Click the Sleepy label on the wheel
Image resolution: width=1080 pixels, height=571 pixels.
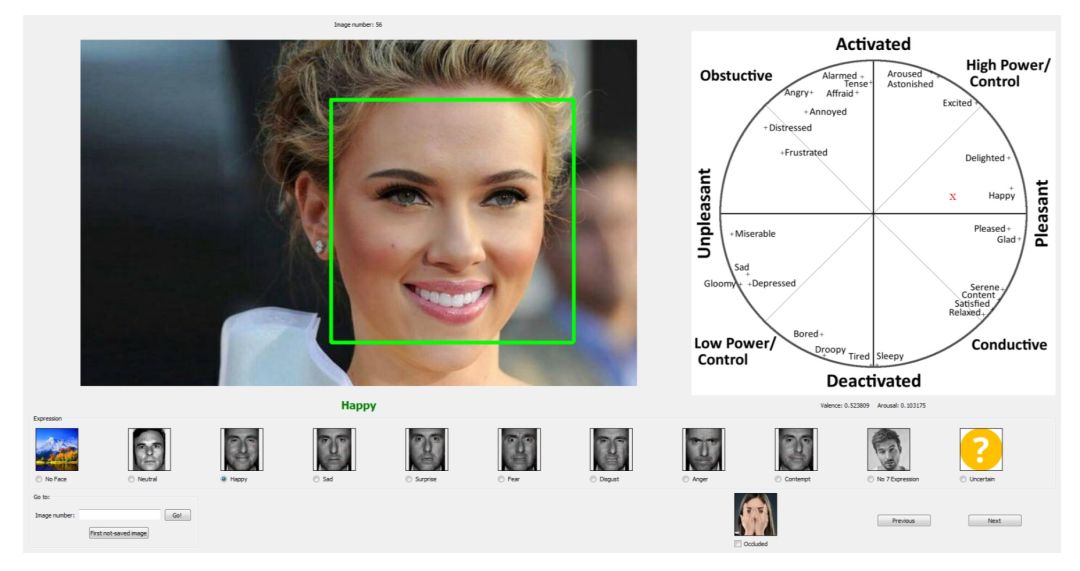coord(890,356)
